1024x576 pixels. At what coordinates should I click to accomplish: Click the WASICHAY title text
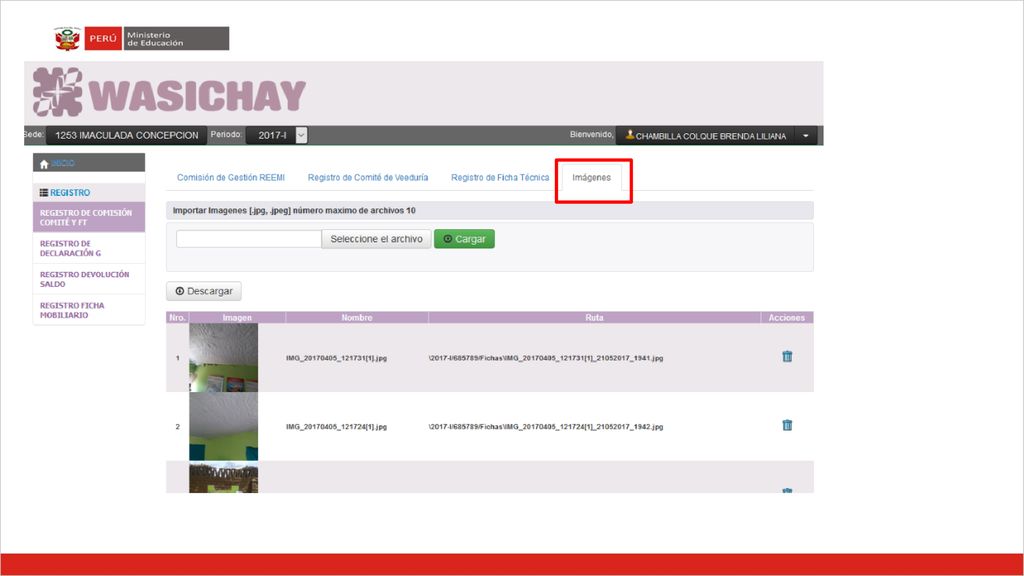pos(197,95)
